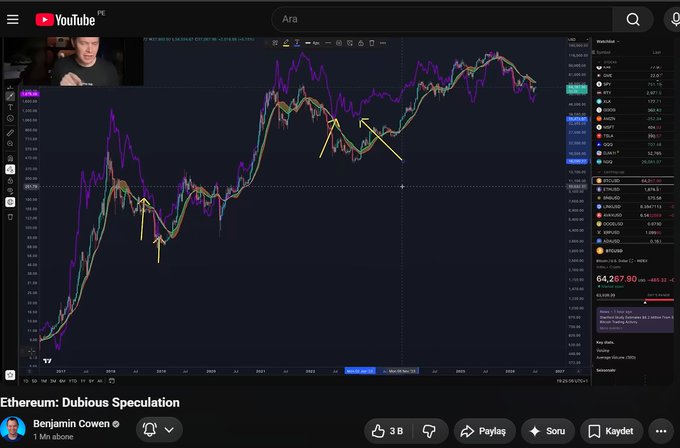Select TSLA in the watchlist
Viewport: 680px width, 448px height.
click(x=633, y=136)
